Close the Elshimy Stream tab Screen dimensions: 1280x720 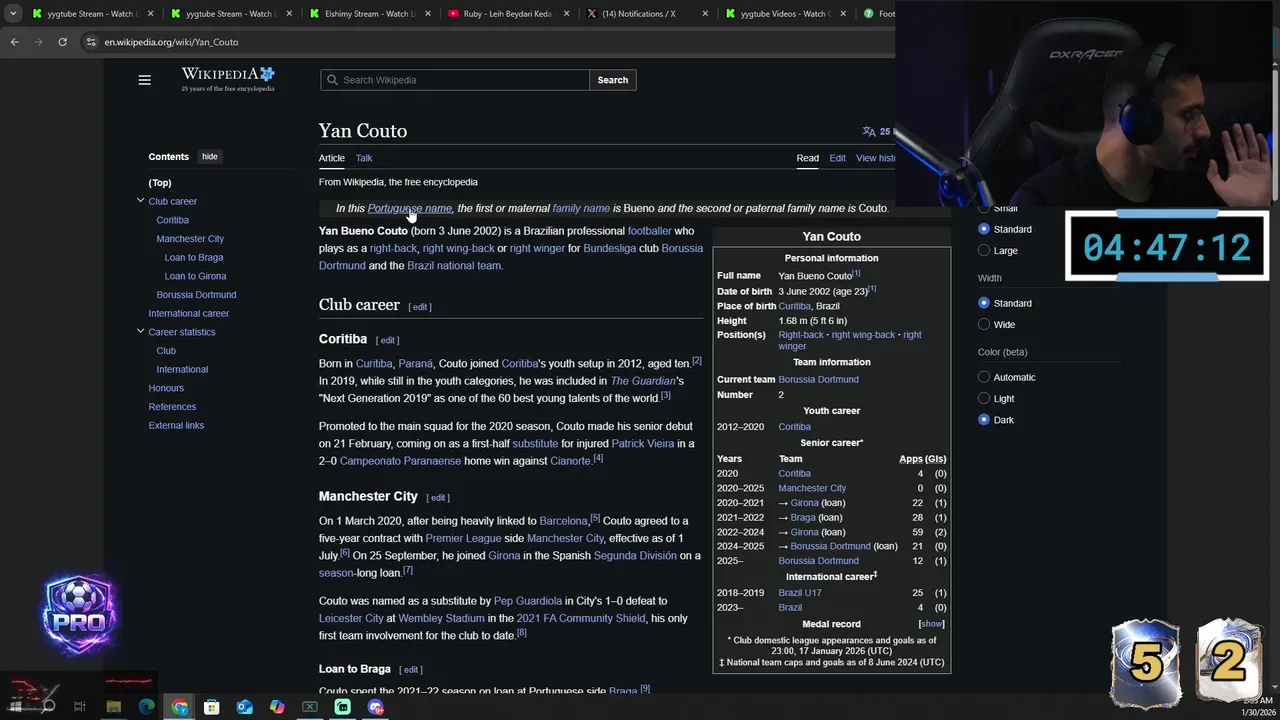click(x=428, y=14)
